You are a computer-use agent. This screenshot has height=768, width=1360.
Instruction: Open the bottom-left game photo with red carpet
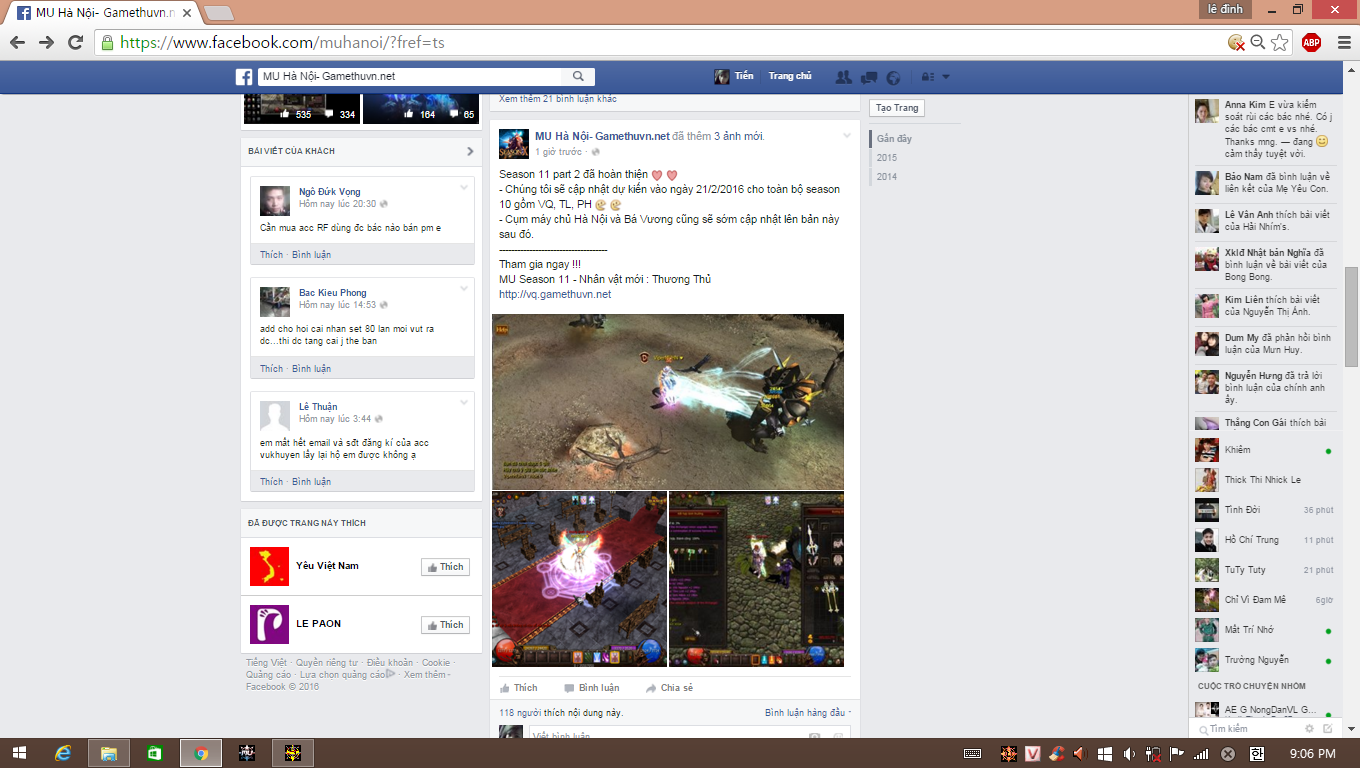(x=579, y=579)
